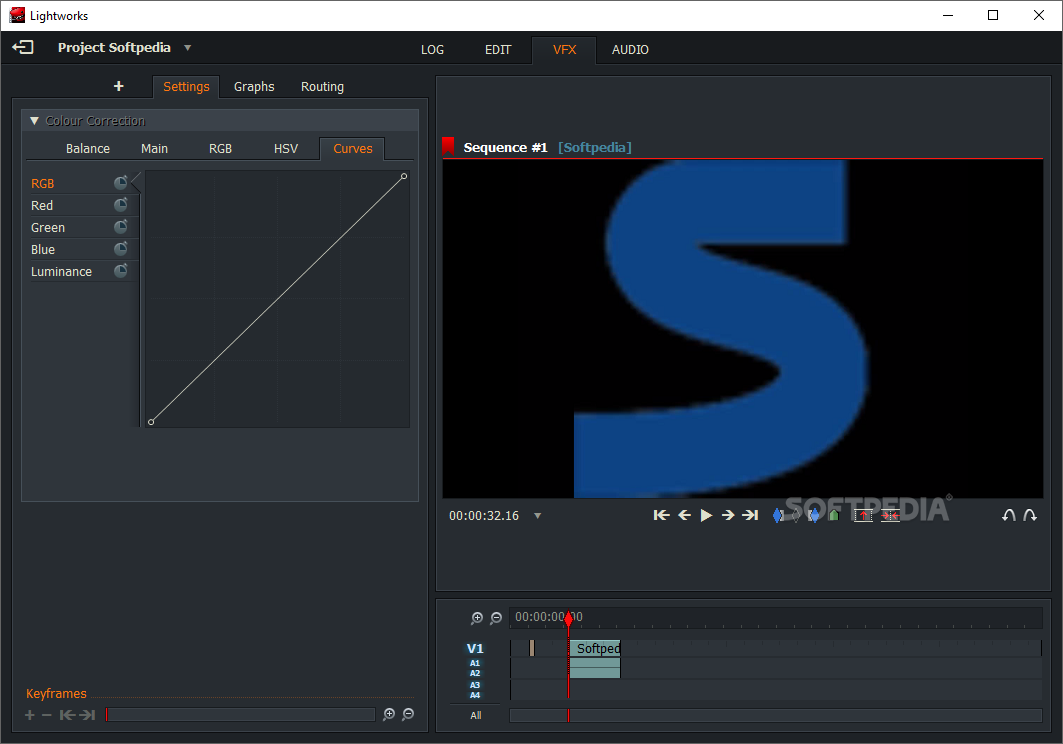Click the timecode 00:00:32.16 field

[x=484, y=515]
